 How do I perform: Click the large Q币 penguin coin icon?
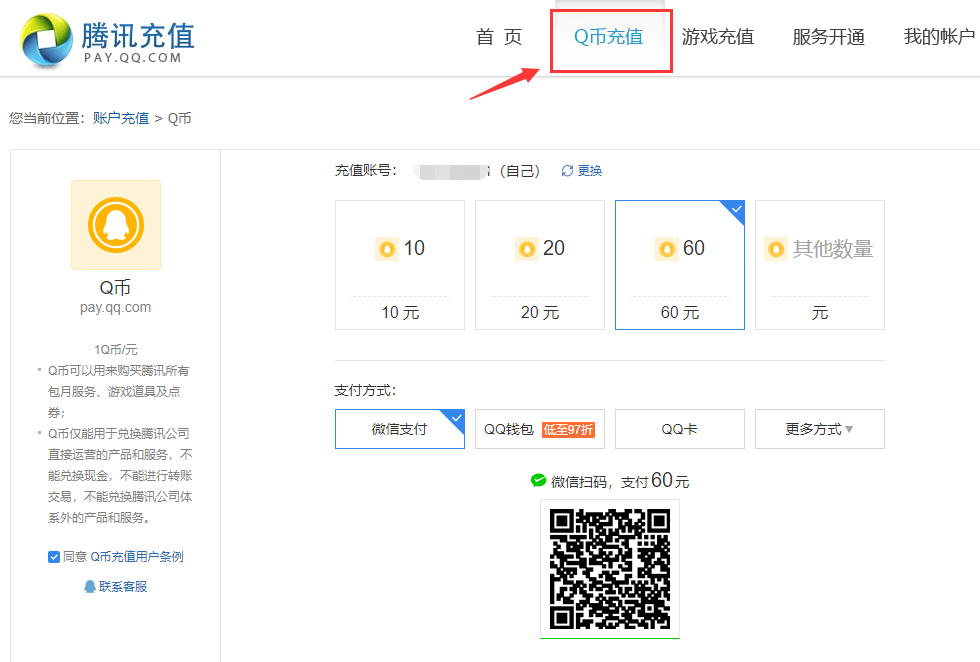coord(116,225)
